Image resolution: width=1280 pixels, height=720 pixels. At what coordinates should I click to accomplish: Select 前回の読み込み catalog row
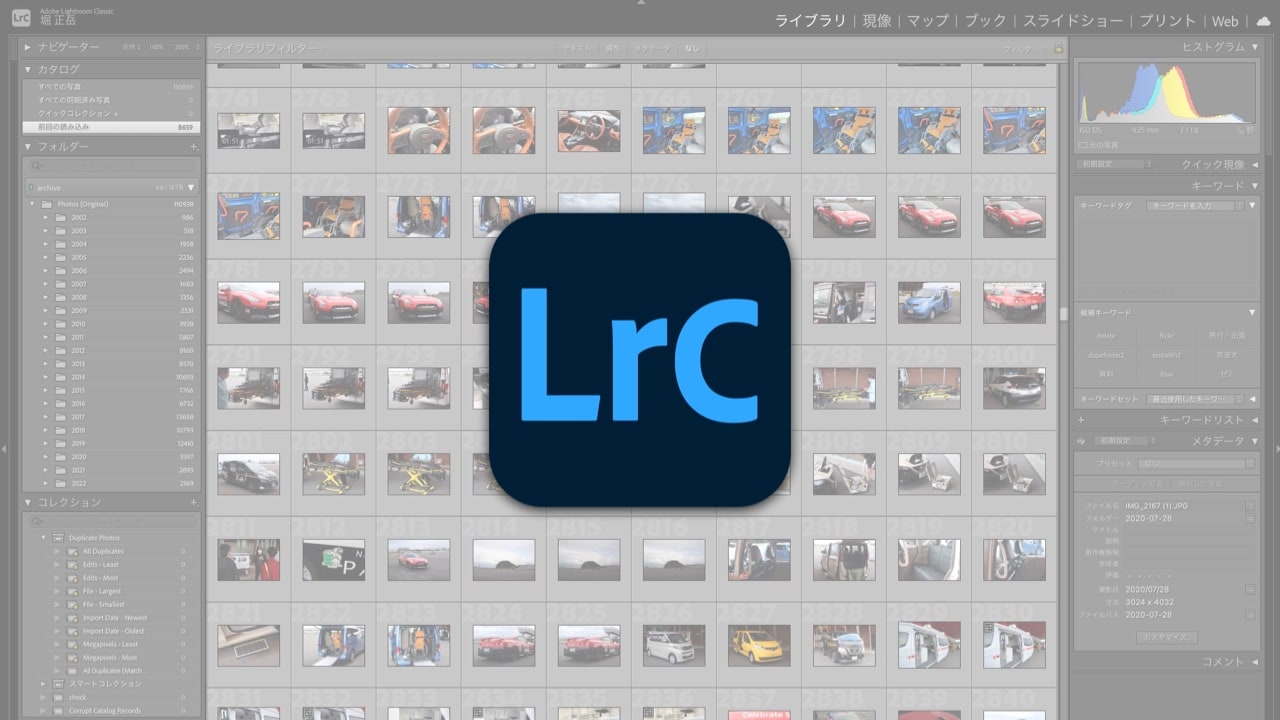110,128
